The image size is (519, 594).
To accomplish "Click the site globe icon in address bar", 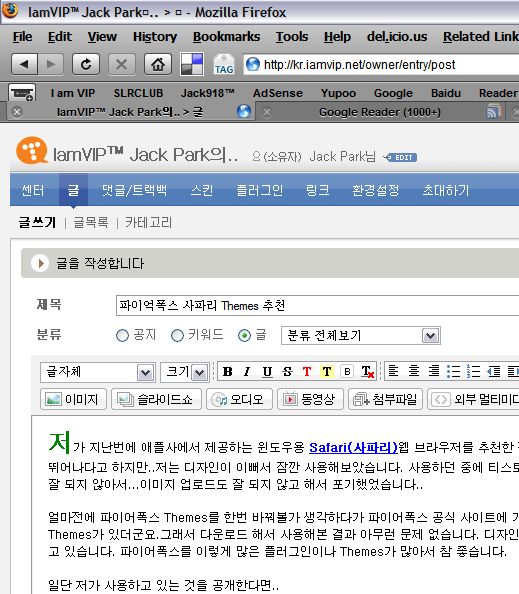I will click(253, 64).
